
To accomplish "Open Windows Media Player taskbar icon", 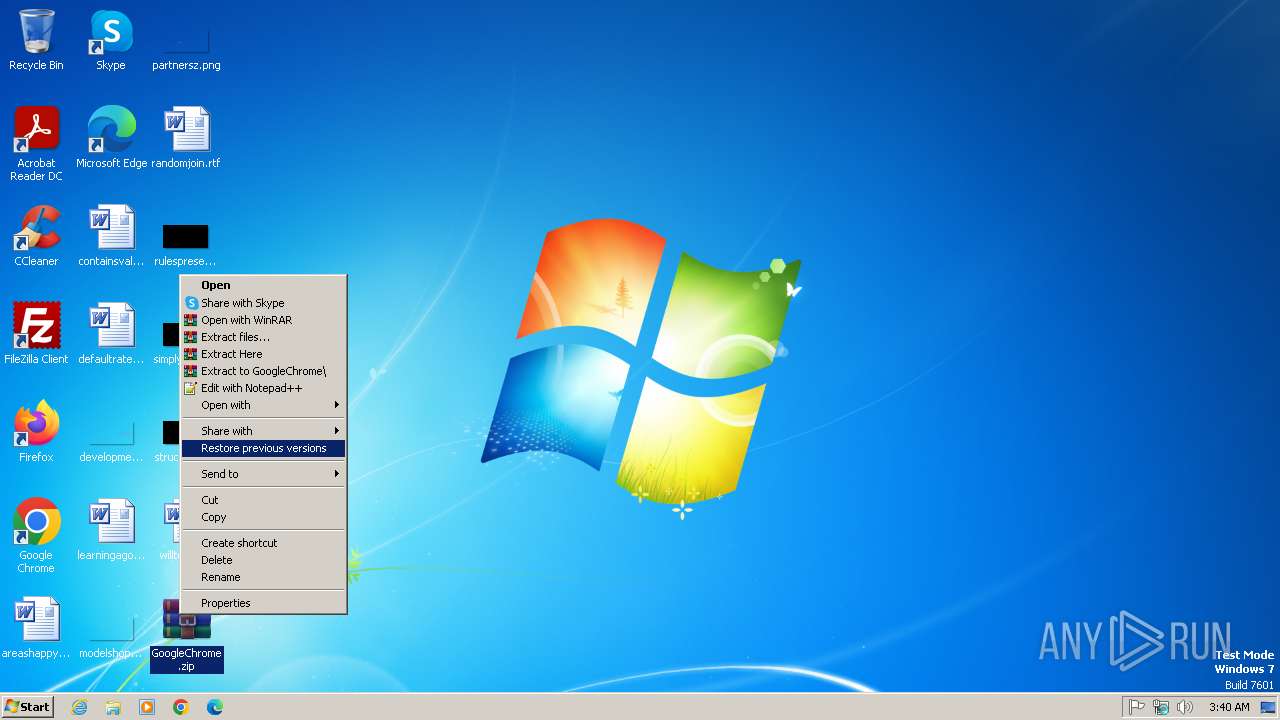I will click(x=147, y=707).
